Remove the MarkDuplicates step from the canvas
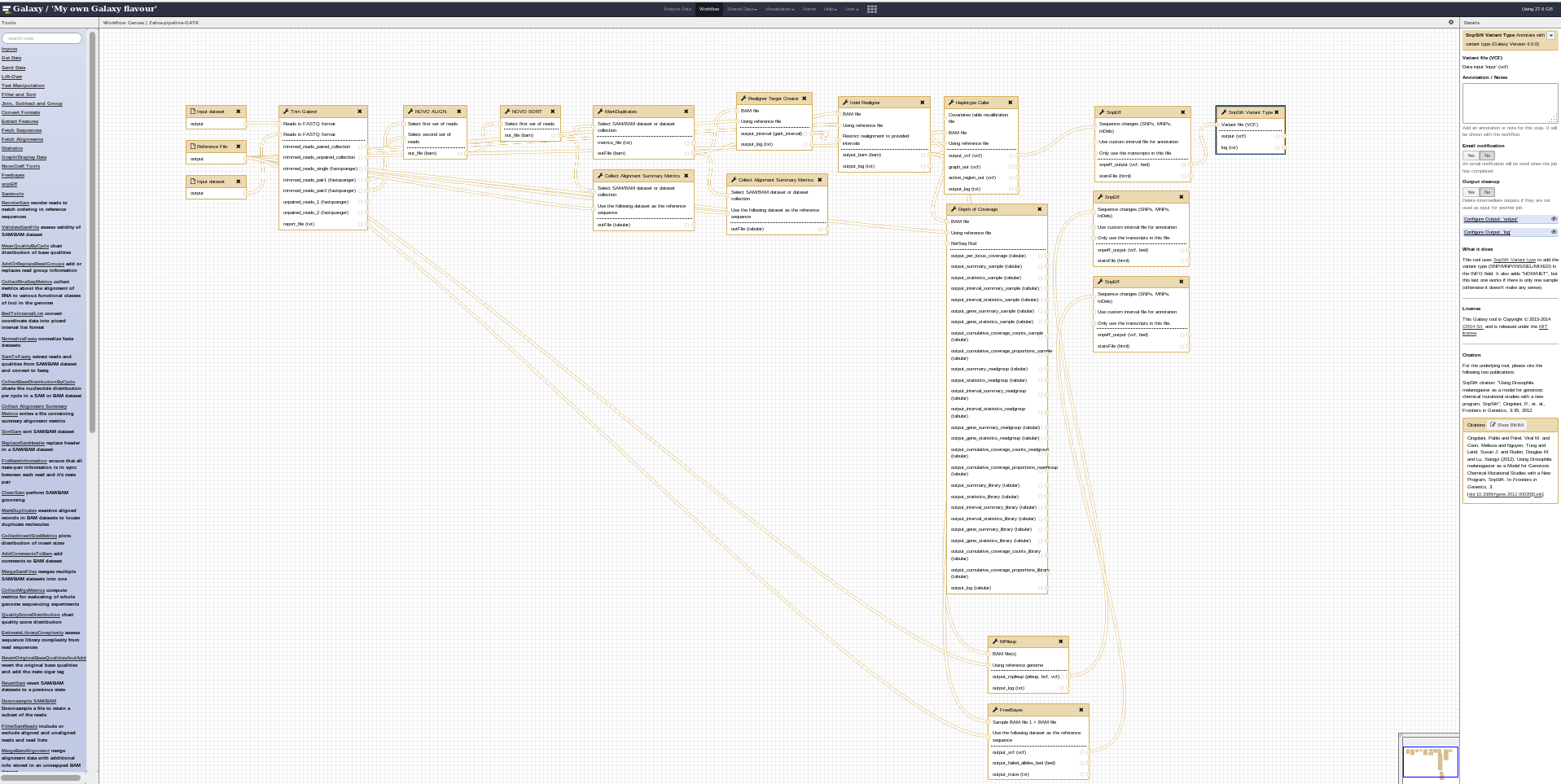 (686, 112)
